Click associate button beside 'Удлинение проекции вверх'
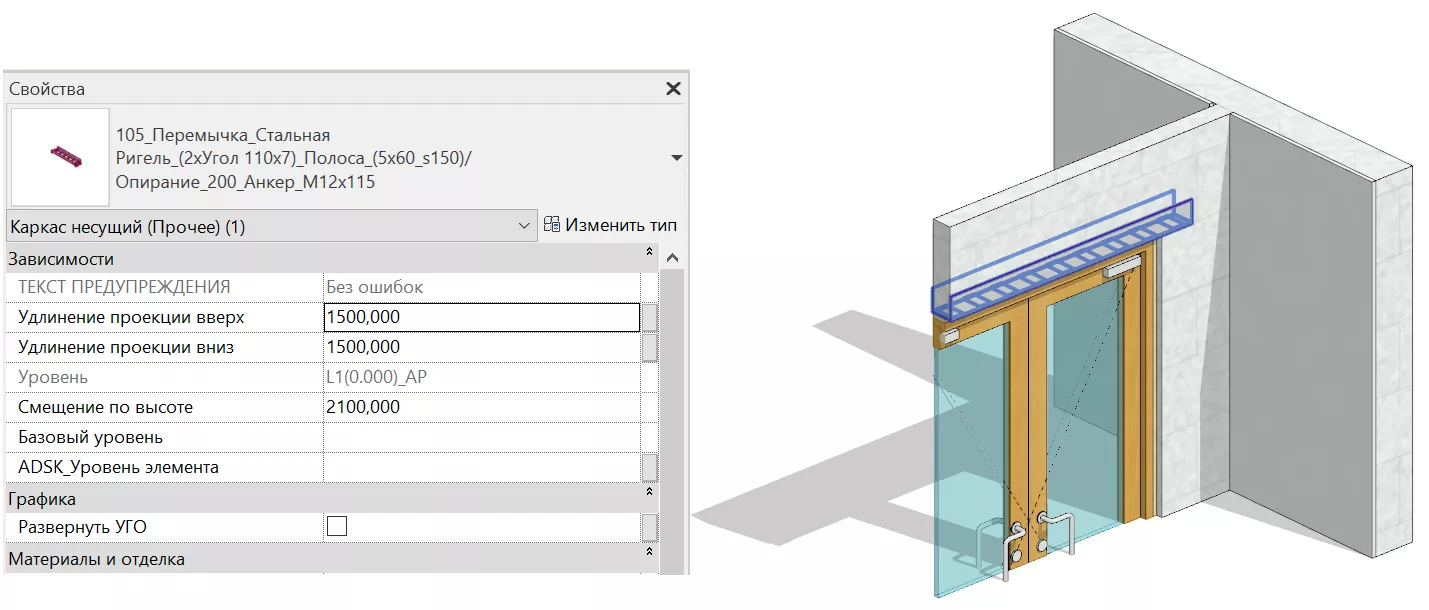The image size is (1429, 610). pyautogui.click(x=650, y=317)
